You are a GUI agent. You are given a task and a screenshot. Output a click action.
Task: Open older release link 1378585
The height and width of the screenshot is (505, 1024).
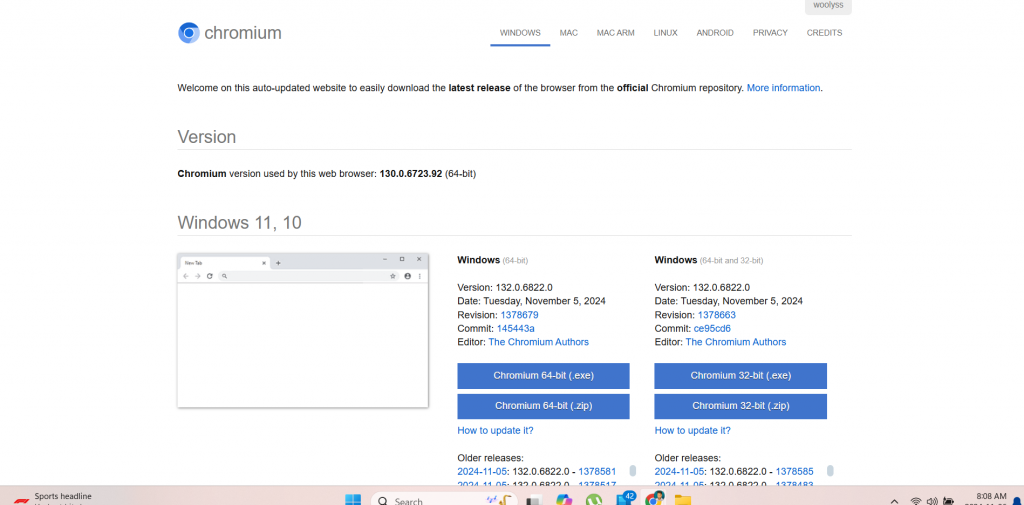[x=794, y=471]
